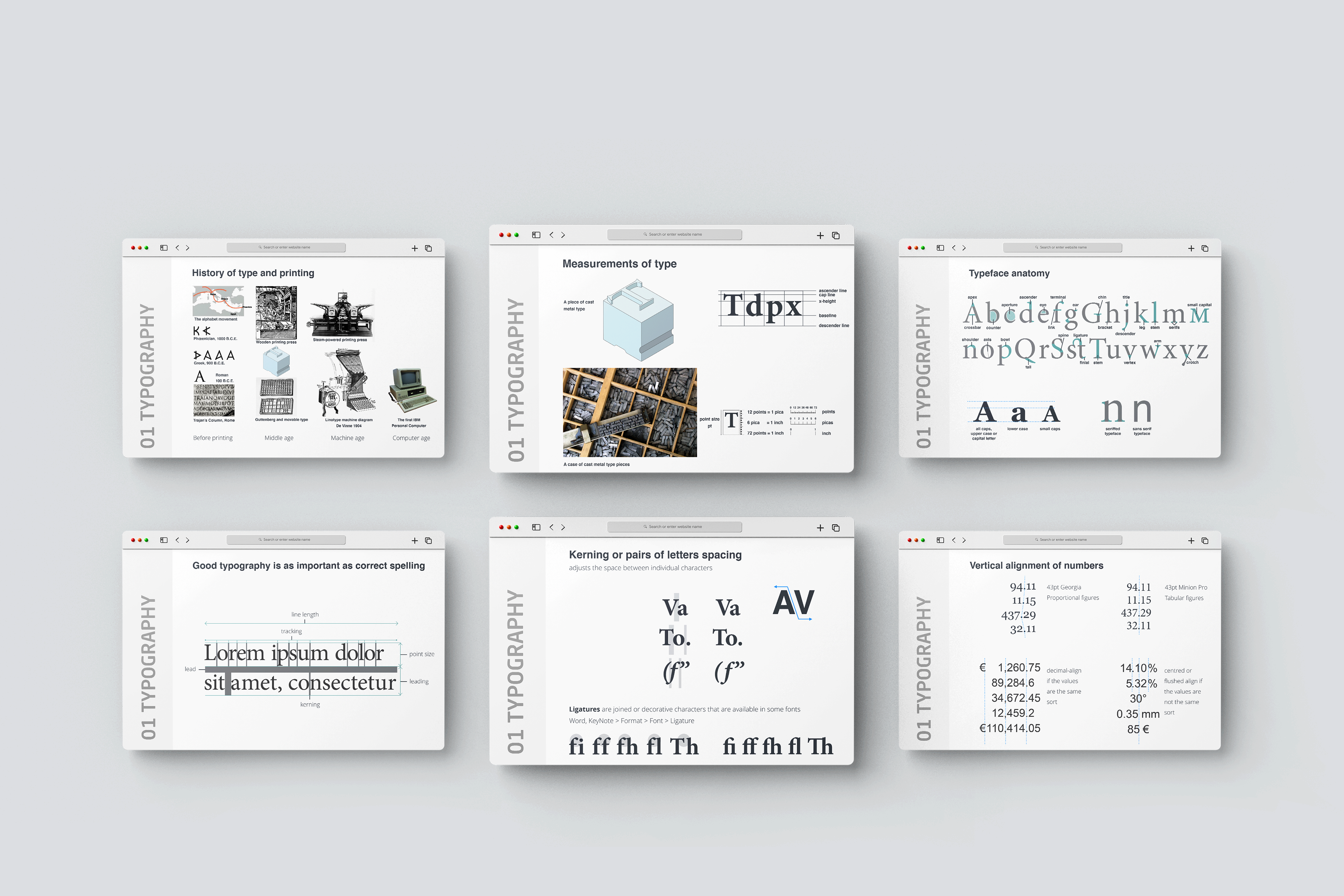Open tab overview in History of type window
Image resolution: width=1344 pixels, height=896 pixels.
[x=428, y=248]
